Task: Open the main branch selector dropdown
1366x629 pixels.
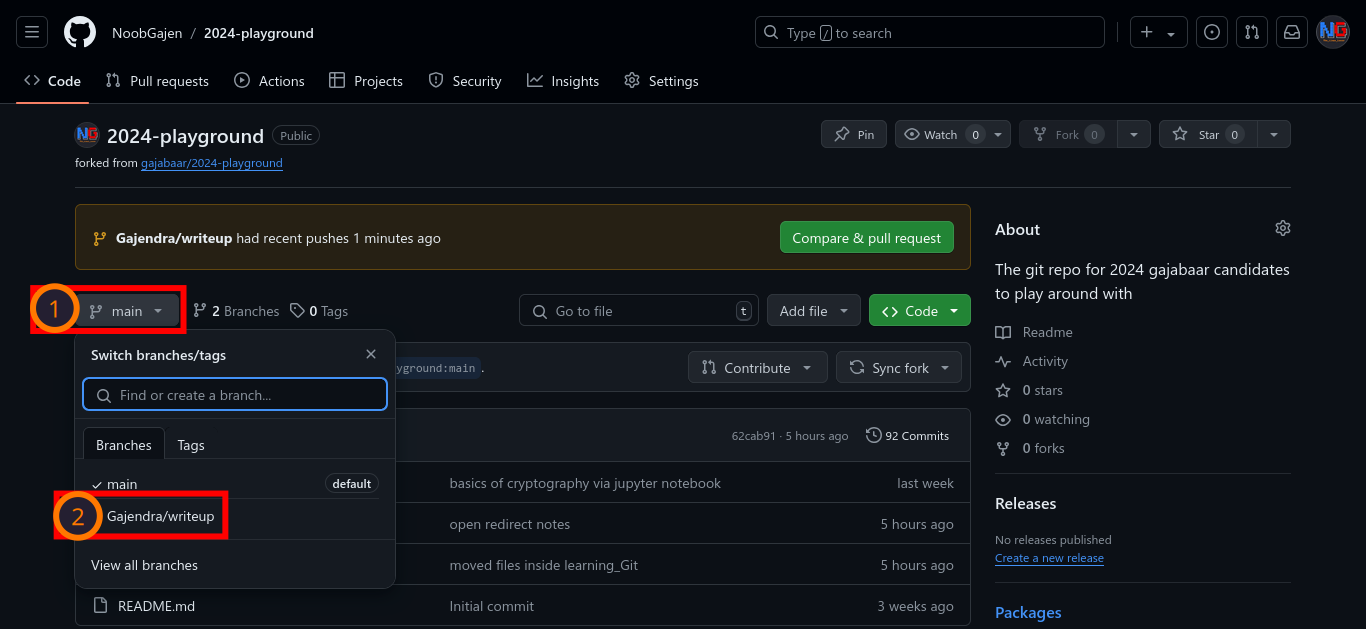Action: (127, 311)
